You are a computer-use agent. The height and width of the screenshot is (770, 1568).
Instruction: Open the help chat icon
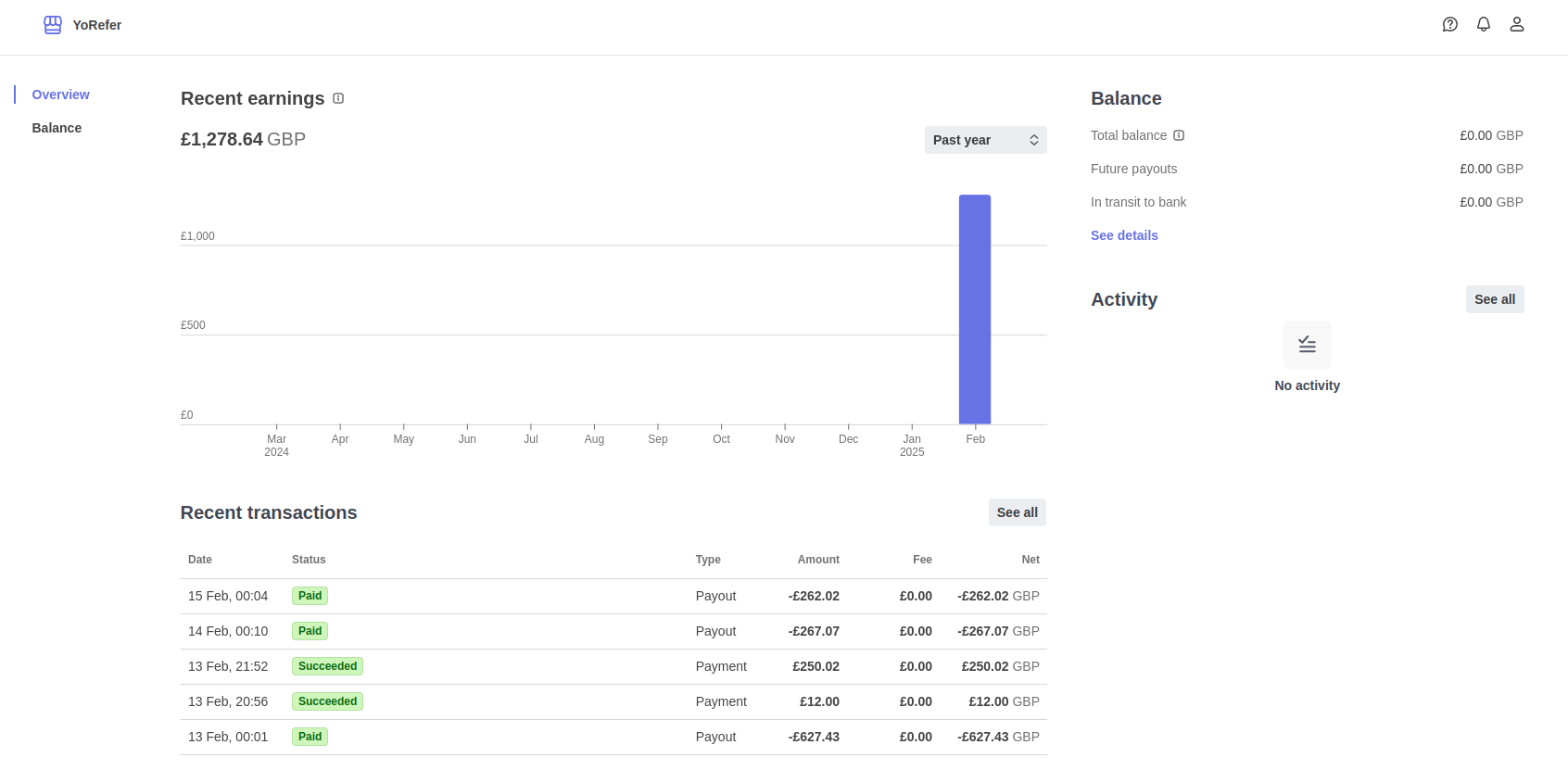pos(1450,24)
